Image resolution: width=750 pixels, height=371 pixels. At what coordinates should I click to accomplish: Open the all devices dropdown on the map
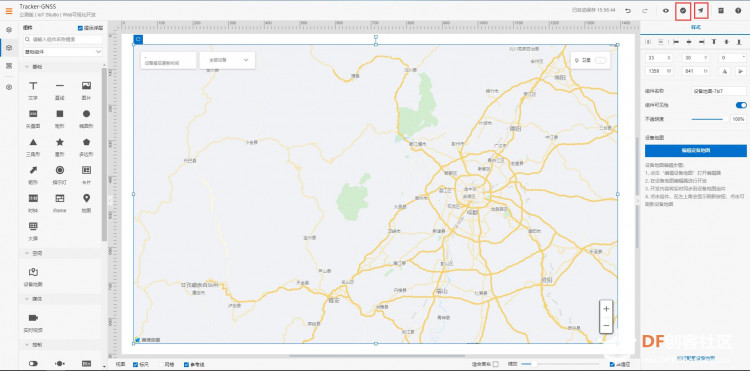tap(227, 60)
